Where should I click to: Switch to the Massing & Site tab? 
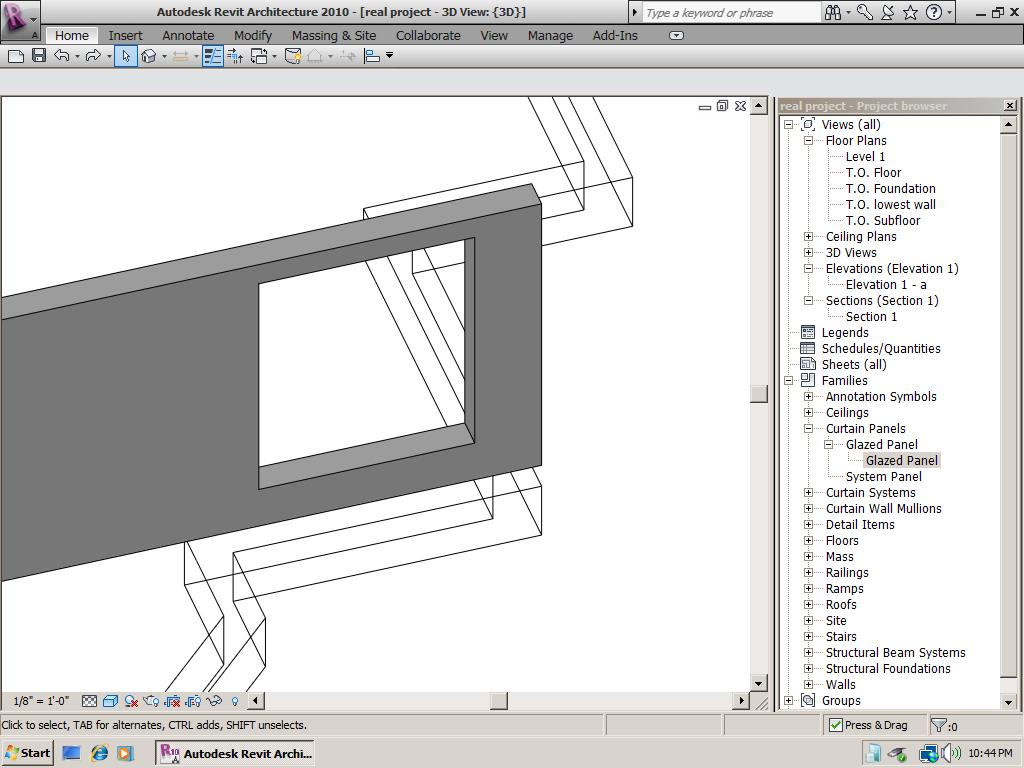click(334, 35)
